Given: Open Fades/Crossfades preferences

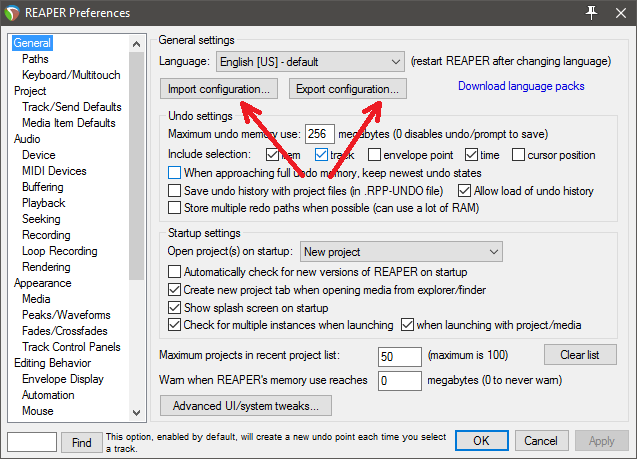Looking at the screenshot, I should (x=65, y=331).
